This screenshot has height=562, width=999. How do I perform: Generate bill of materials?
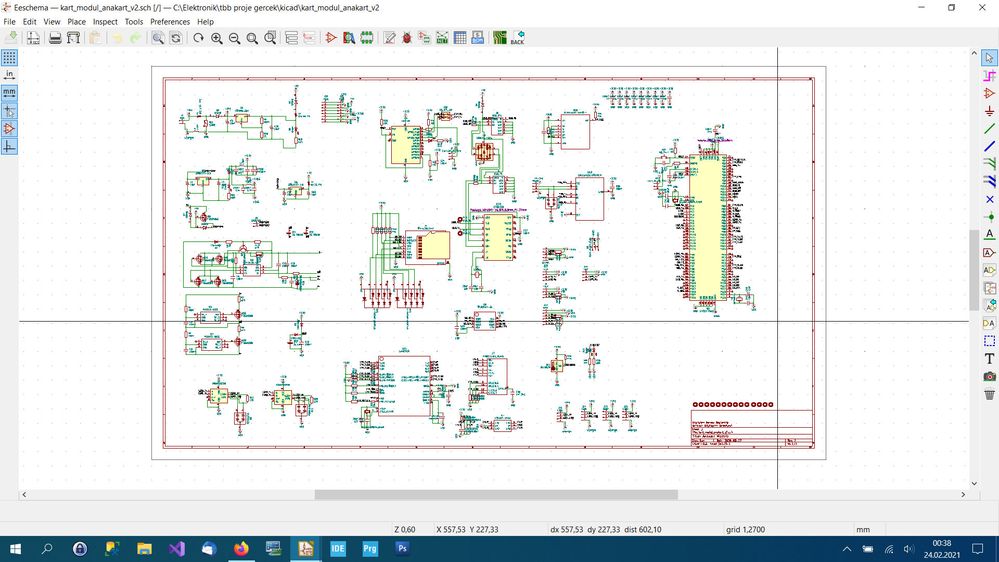click(x=478, y=38)
